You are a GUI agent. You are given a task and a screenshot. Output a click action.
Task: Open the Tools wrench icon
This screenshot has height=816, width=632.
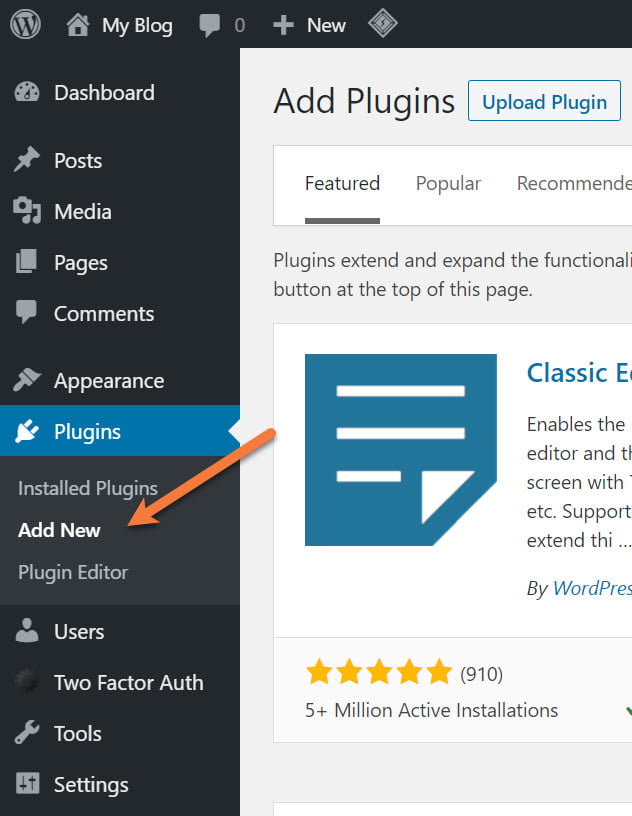pyautogui.click(x=28, y=733)
